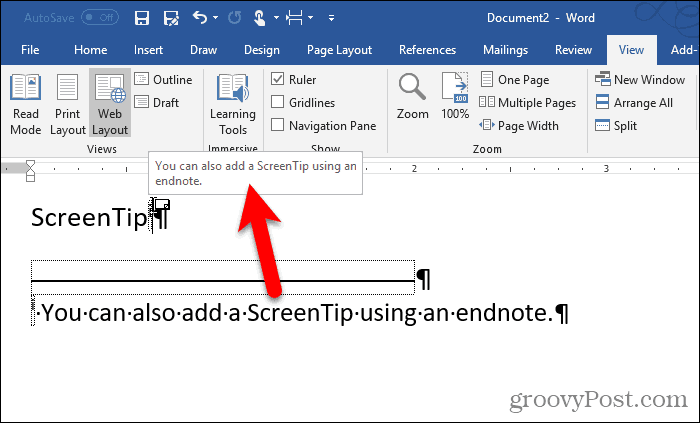The height and width of the screenshot is (423, 700).
Task: Toggle the AutoSave switch
Action: pos(100,17)
